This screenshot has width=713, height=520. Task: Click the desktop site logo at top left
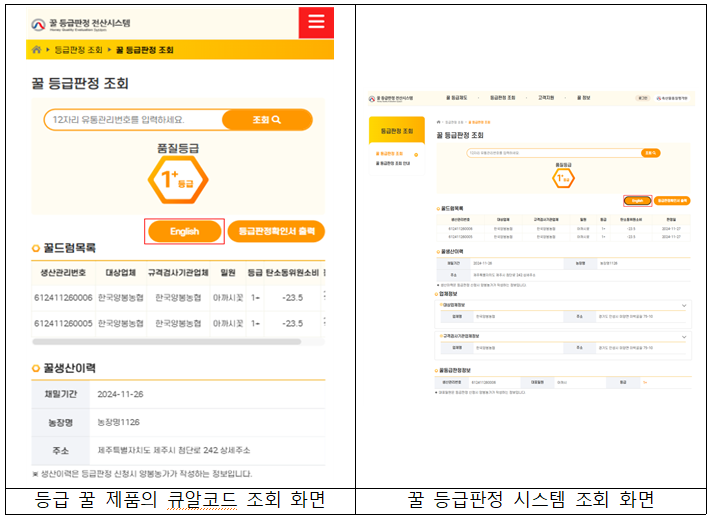click(x=390, y=98)
